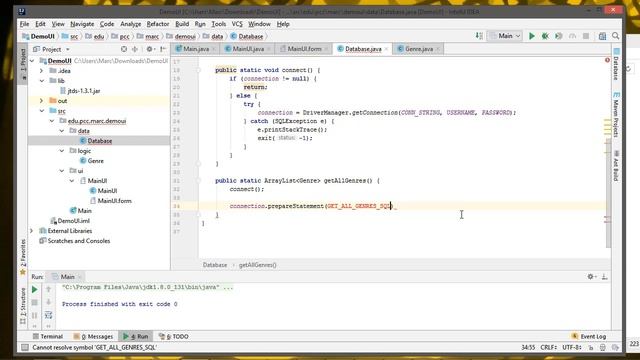
Task: Collapse all icon in Project panel header
Action: coord(135,49)
